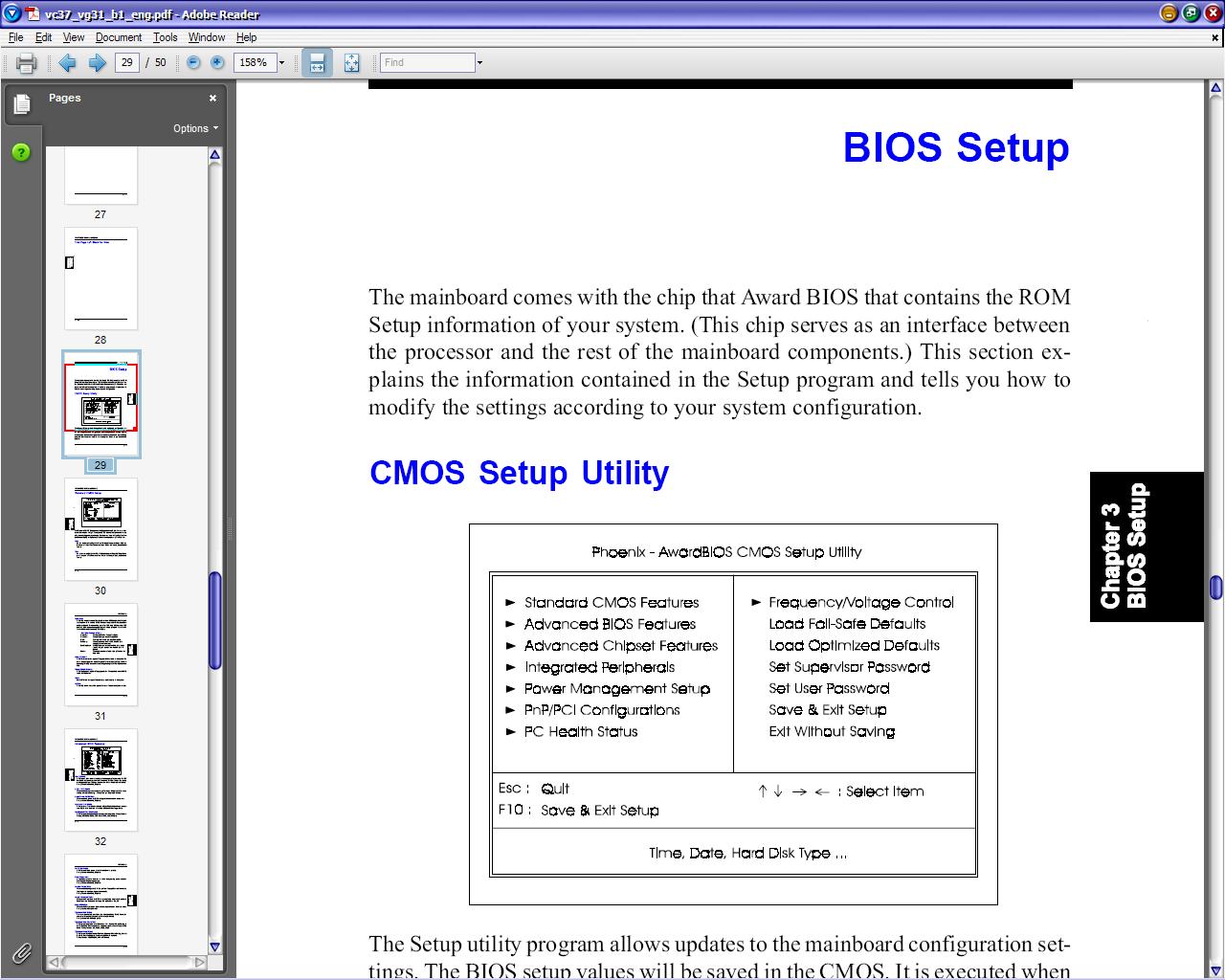Click the thumbnail panel vertical scrollbar thumb
The image size is (1225, 980).
click(215, 620)
